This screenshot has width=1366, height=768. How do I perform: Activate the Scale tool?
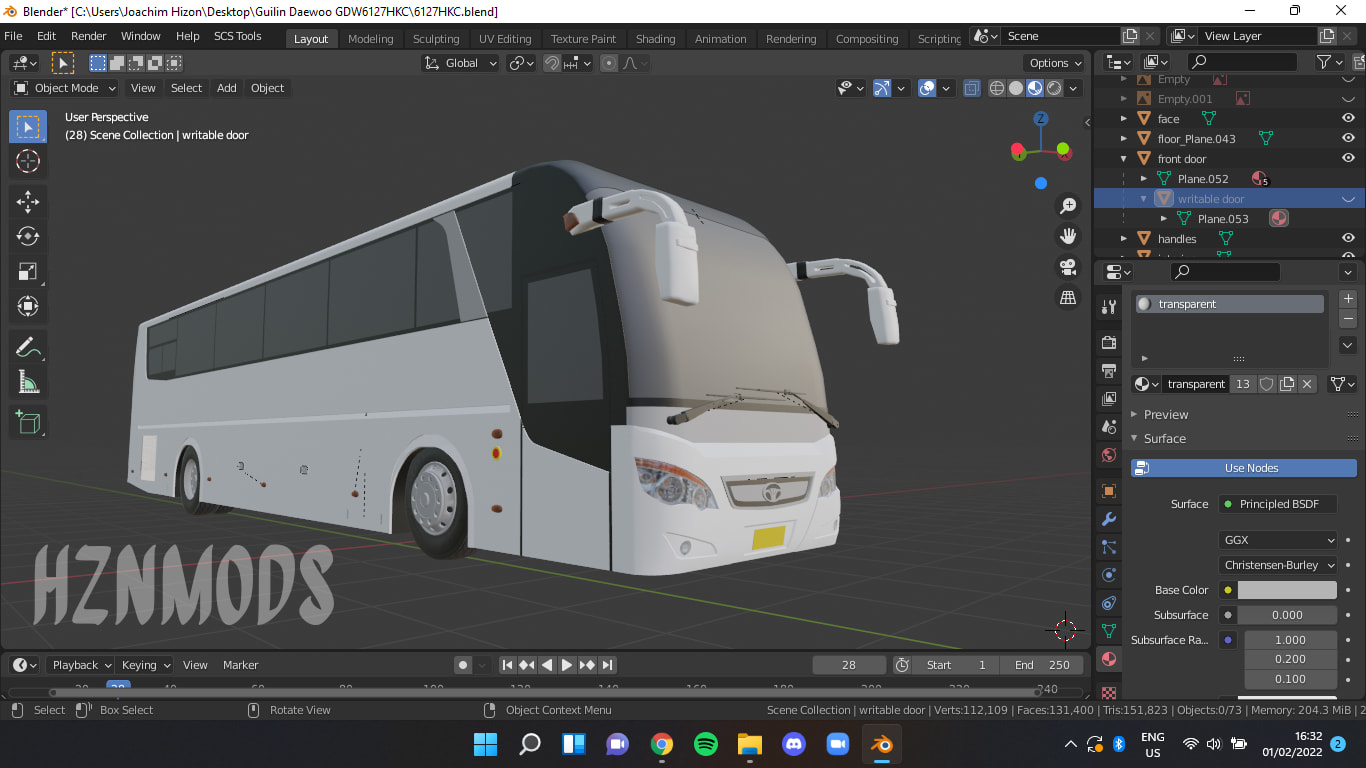pyautogui.click(x=28, y=271)
